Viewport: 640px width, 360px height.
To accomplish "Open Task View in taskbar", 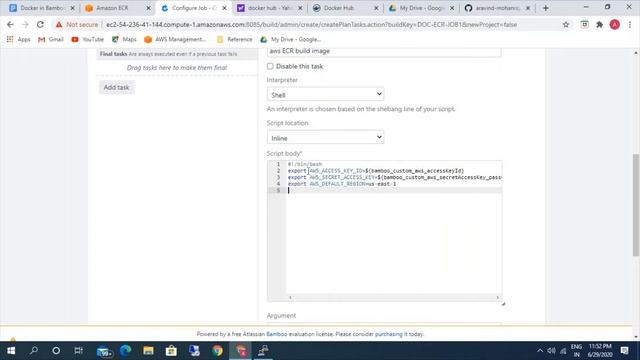I will click(x=78, y=351).
